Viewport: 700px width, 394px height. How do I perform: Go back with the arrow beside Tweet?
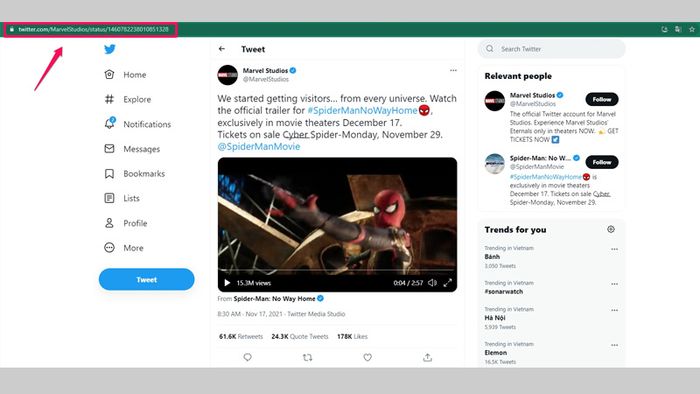[222, 49]
